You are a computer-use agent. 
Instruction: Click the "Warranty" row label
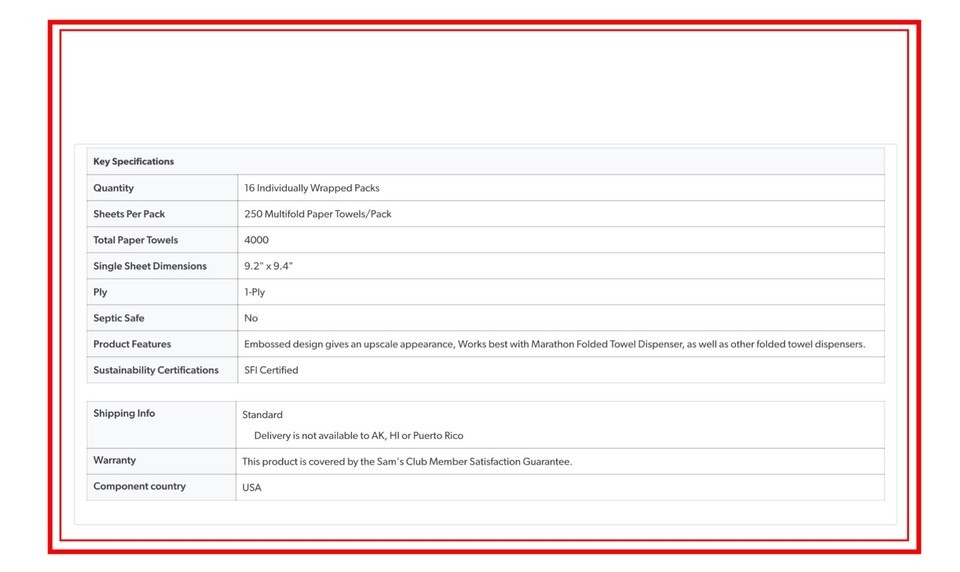pos(114,460)
